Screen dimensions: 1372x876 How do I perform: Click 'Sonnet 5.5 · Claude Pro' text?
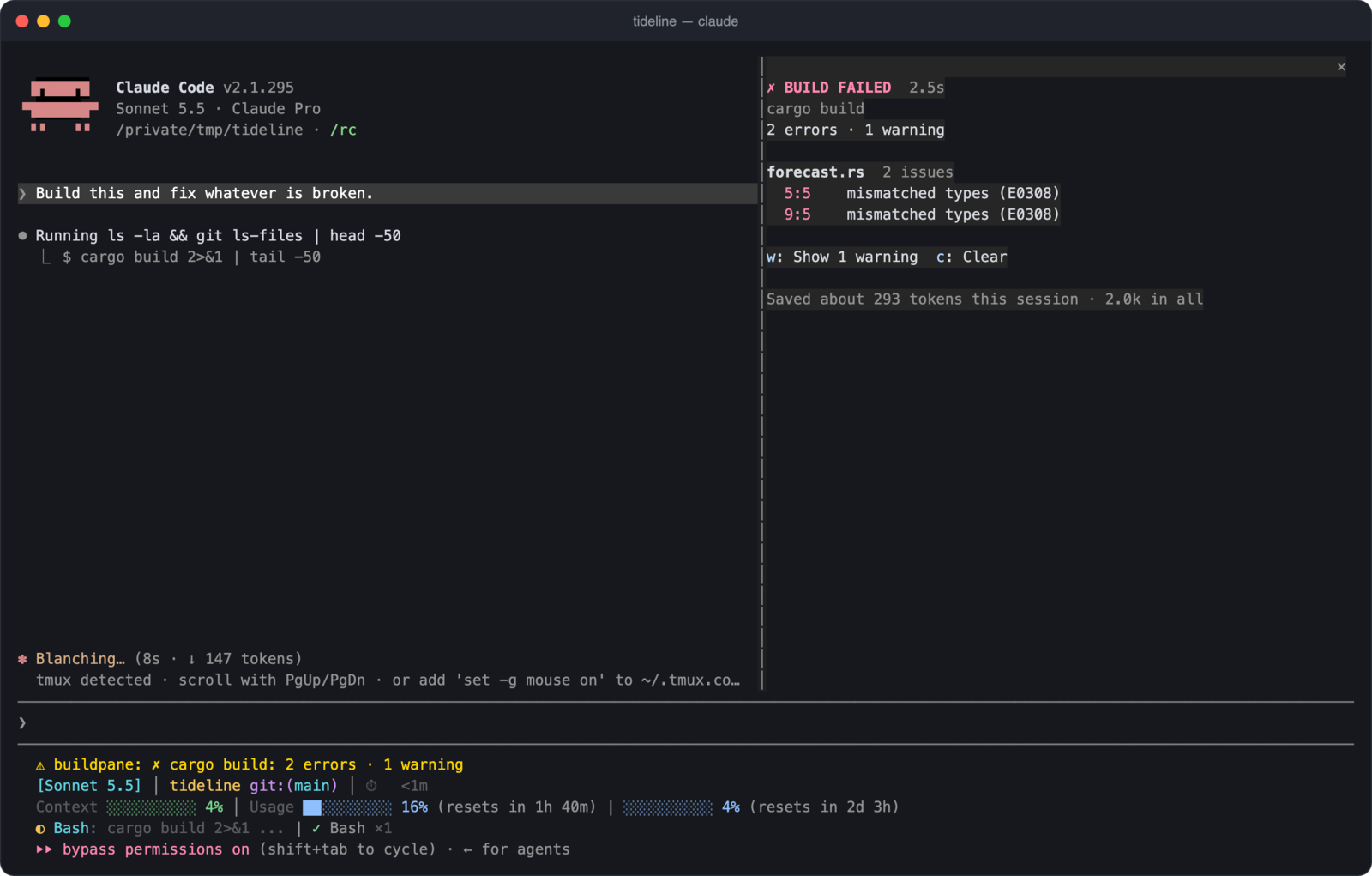click(x=219, y=108)
